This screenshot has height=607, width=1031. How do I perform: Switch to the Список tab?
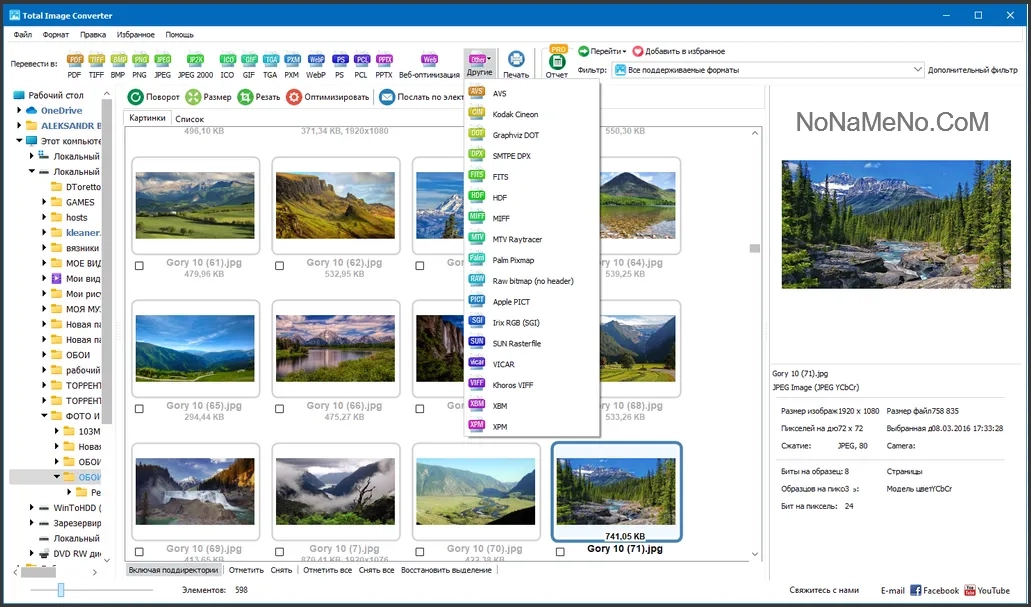pos(189,119)
